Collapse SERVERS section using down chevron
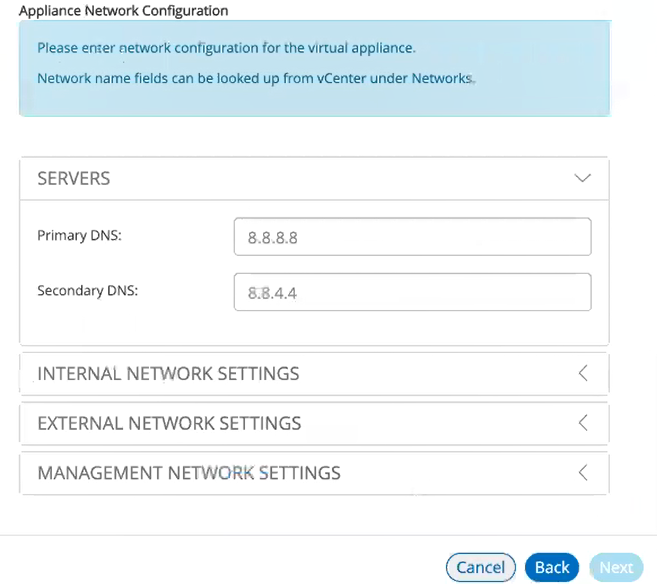This screenshot has height=584, width=657. click(x=582, y=178)
